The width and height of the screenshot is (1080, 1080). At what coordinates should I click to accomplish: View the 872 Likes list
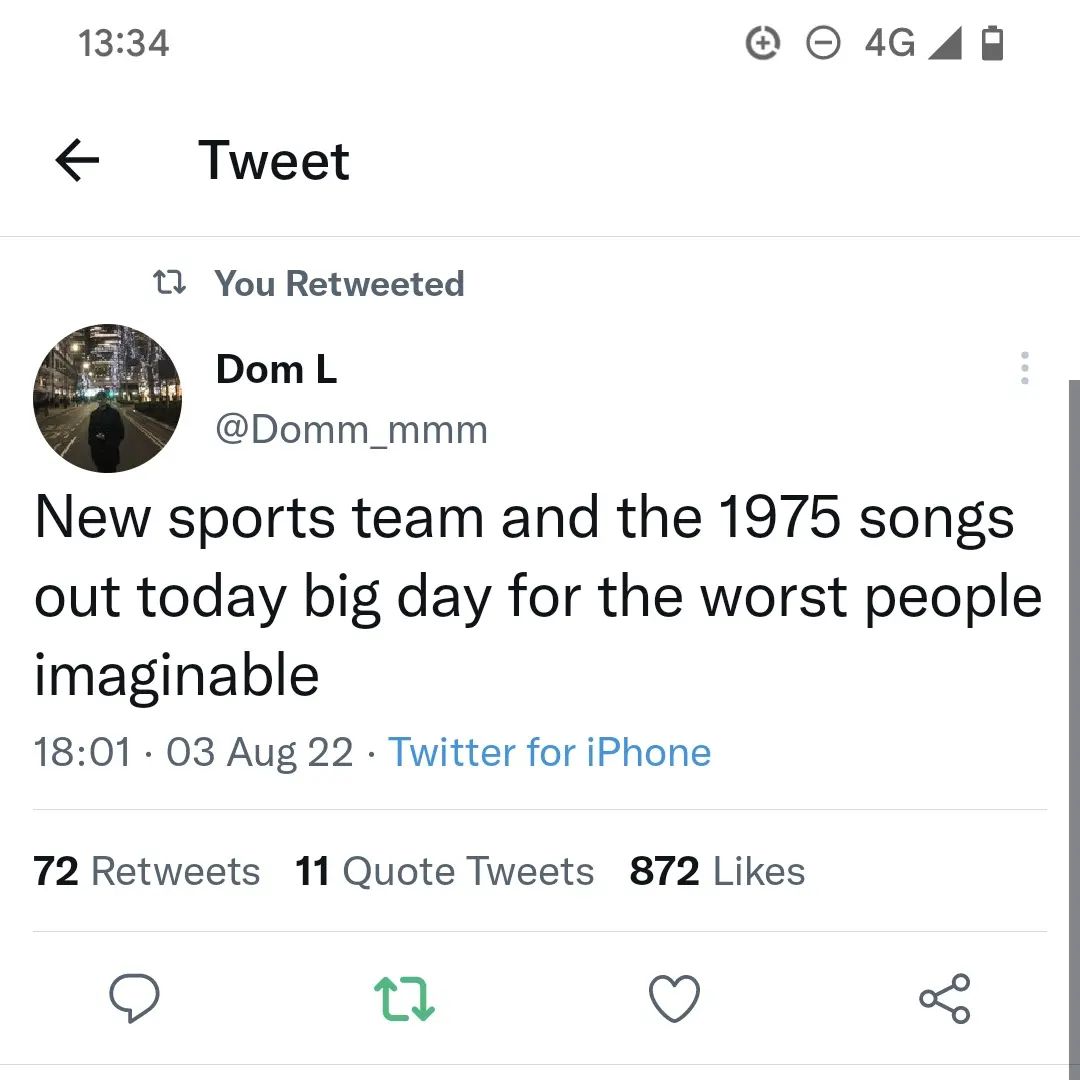[x=717, y=871]
